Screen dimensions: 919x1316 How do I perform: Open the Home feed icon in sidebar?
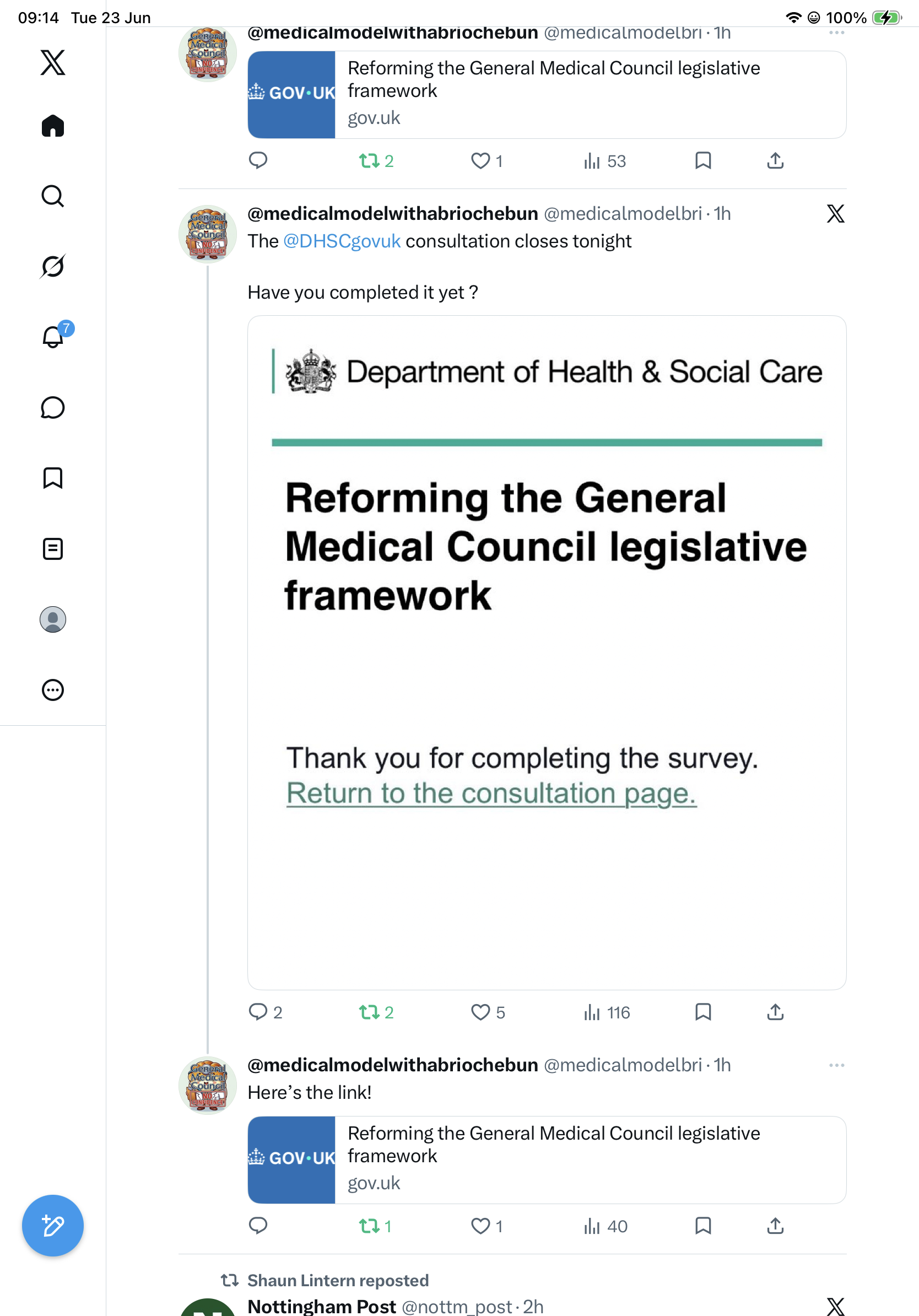click(x=53, y=126)
